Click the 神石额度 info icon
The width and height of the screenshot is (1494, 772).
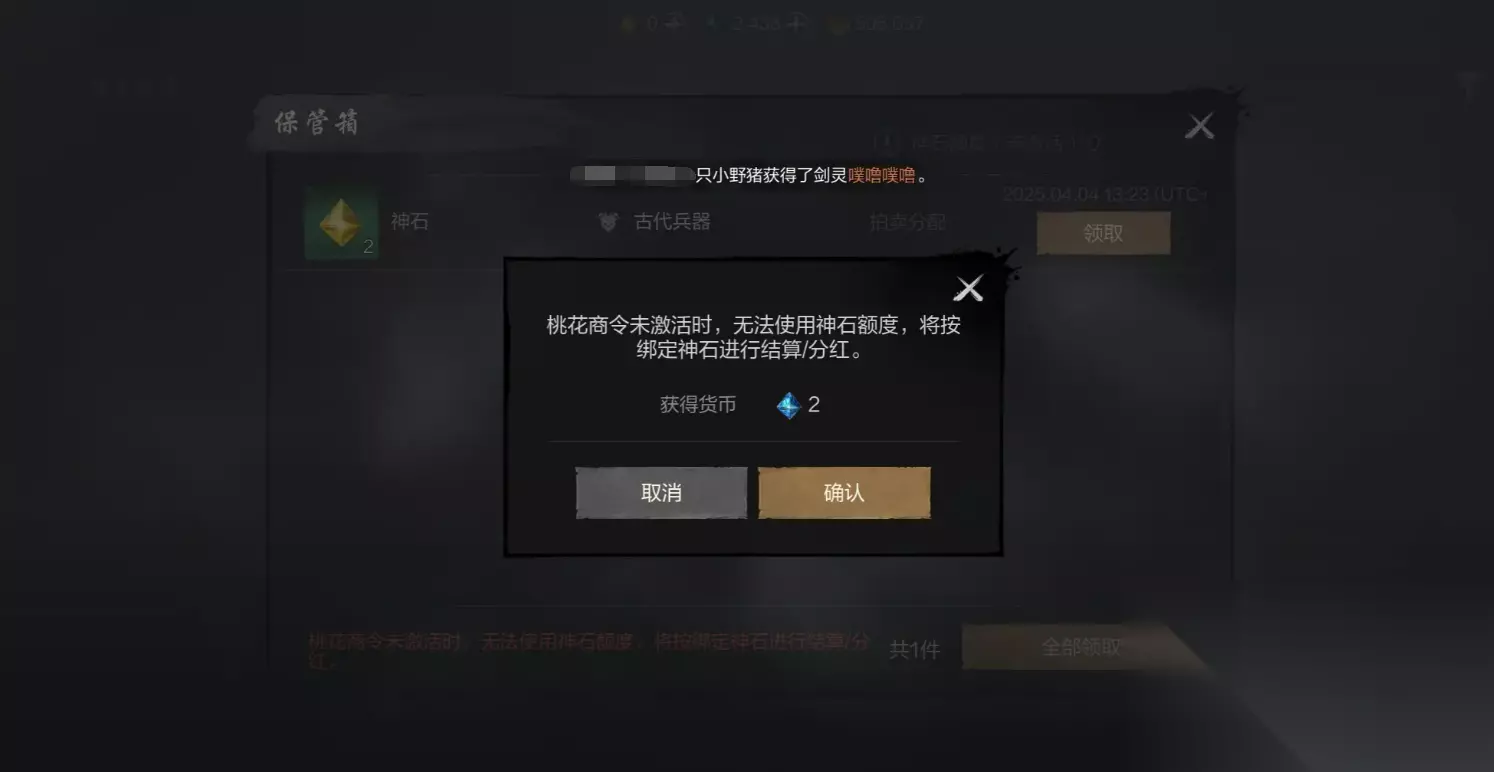click(882, 143)
